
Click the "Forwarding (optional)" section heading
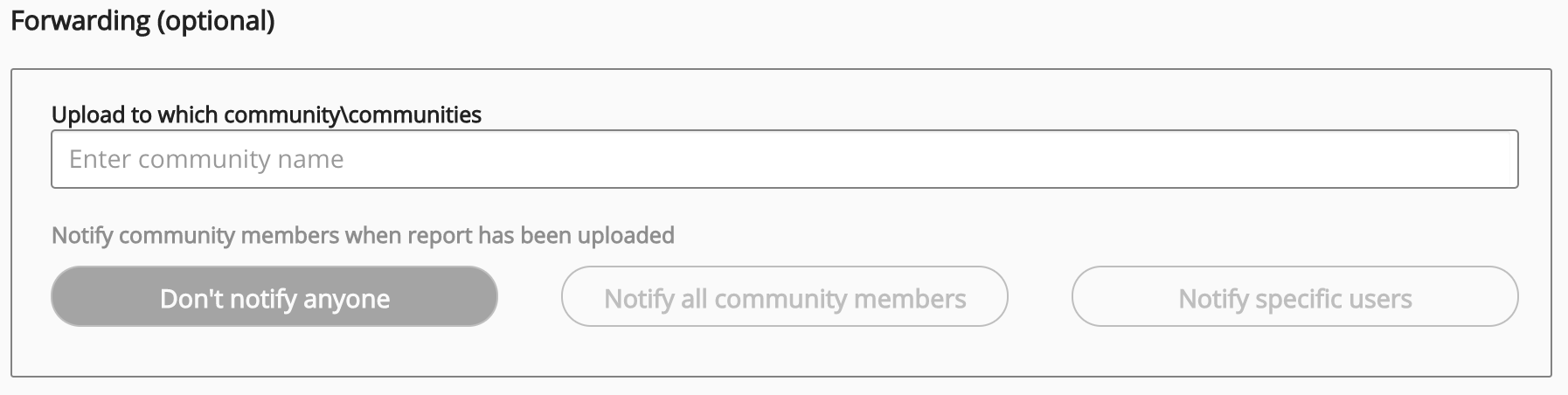click(x=142, y=21)
